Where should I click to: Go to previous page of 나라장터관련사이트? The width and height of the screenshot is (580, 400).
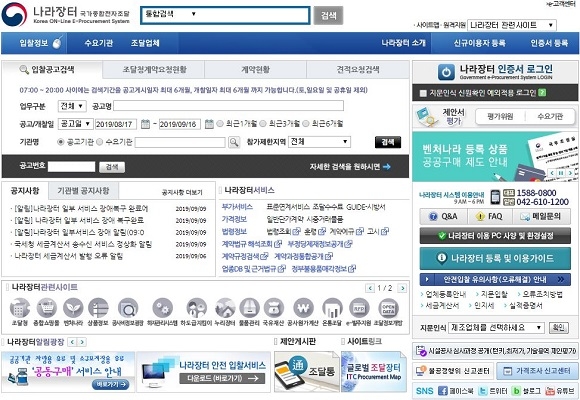click(x=370, y=288)
